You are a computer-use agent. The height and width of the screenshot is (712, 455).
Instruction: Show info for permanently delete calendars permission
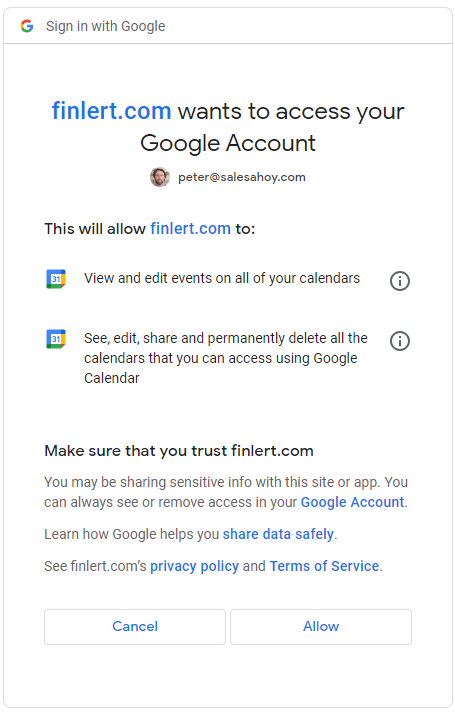[400, 341]
